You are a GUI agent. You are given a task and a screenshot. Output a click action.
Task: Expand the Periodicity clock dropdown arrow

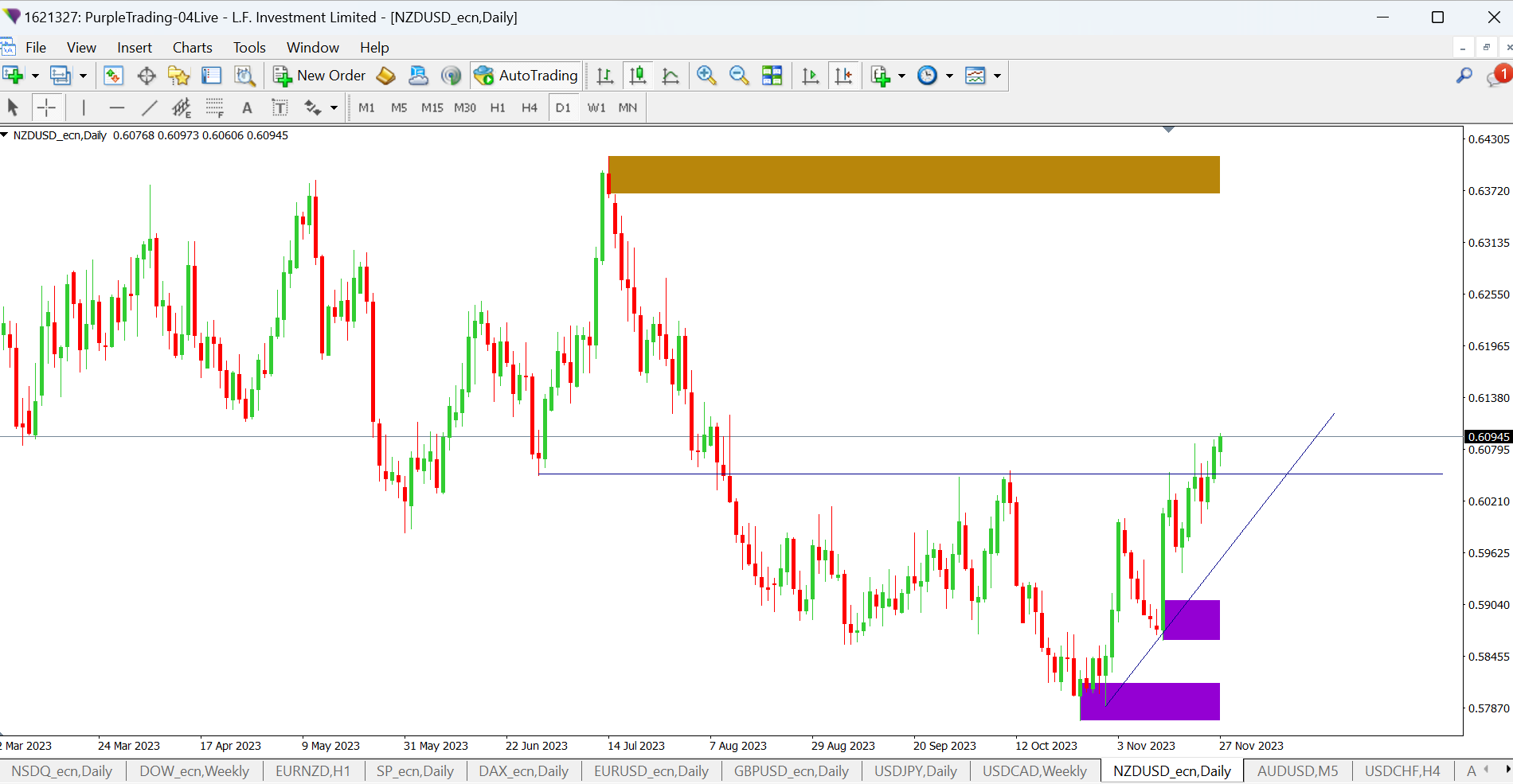[949, 76]
